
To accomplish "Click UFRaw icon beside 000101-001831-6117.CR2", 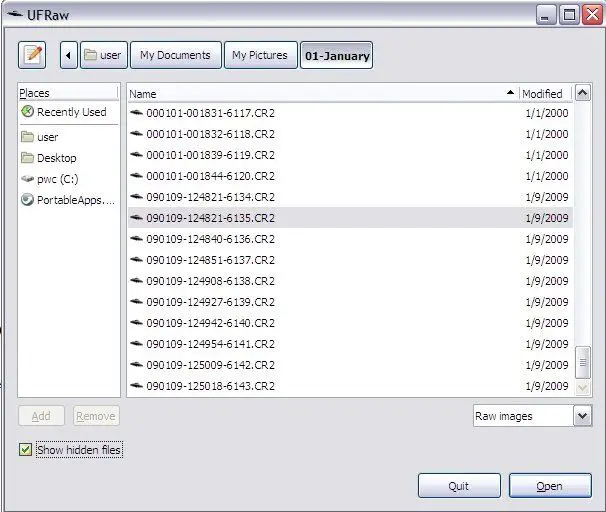I will point(136,113).
